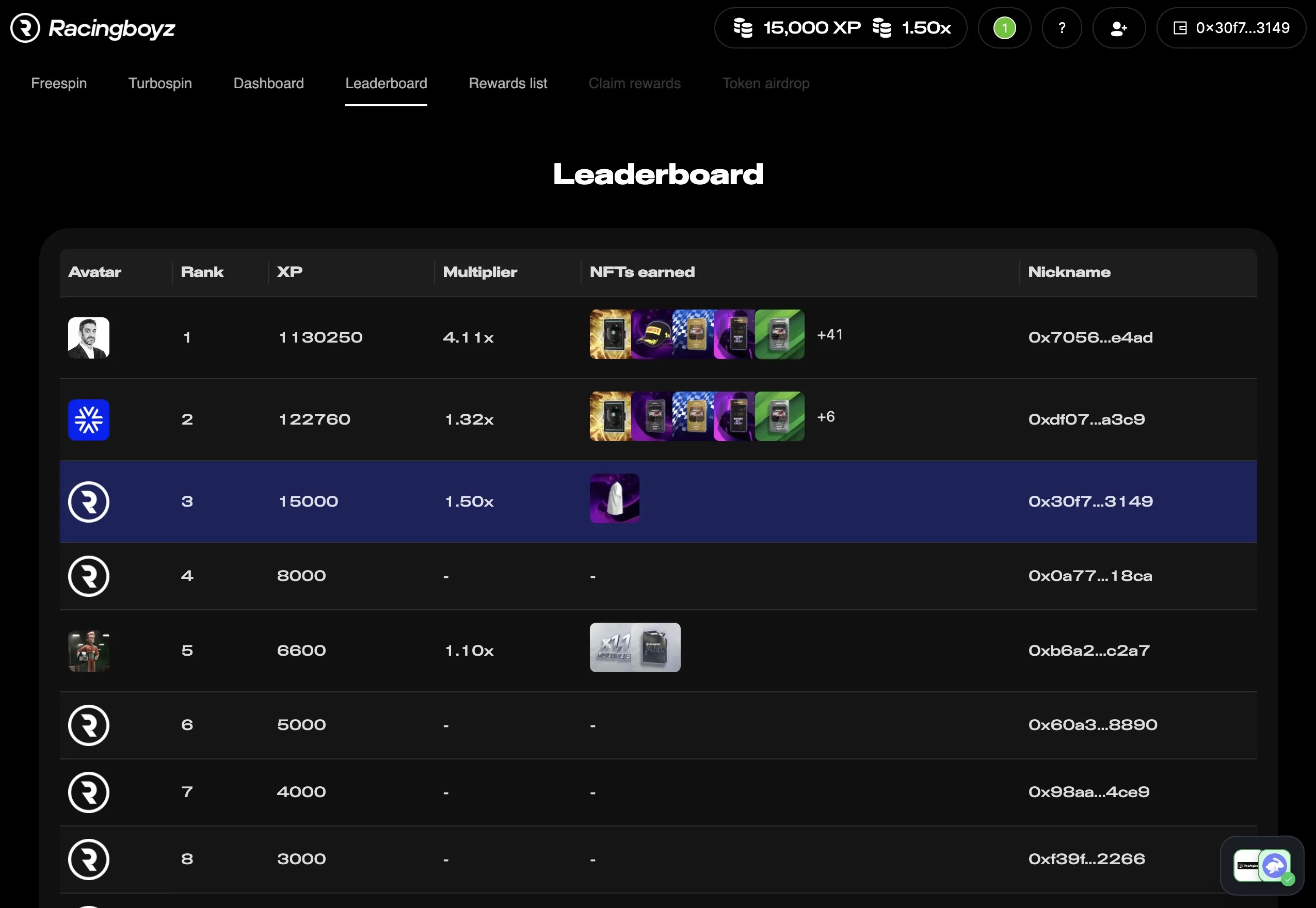1316x908 pixels.
Task: Click the avatar icon in rank 3 row
Action: tap(89, 502)
